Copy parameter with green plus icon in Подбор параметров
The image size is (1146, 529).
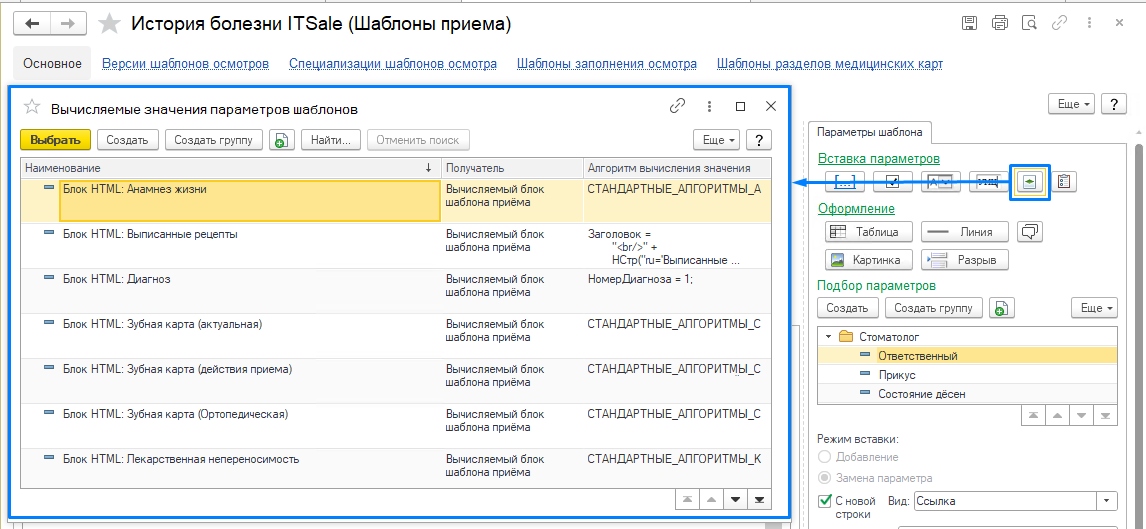[1001, 308]
